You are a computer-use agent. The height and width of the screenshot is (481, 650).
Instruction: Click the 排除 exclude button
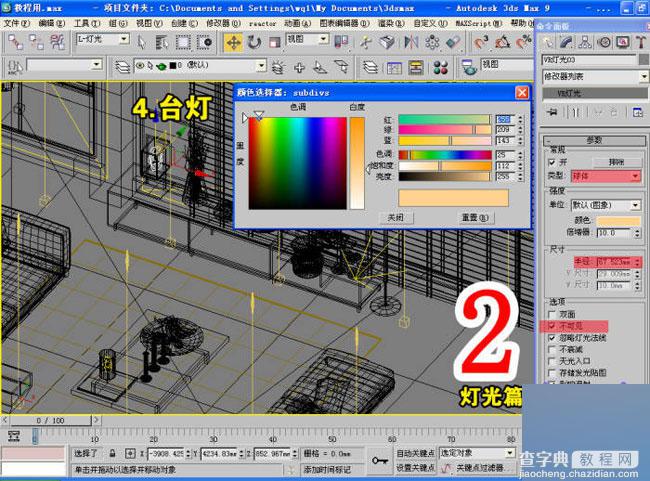pyautogui.click(x=616, y=162)
